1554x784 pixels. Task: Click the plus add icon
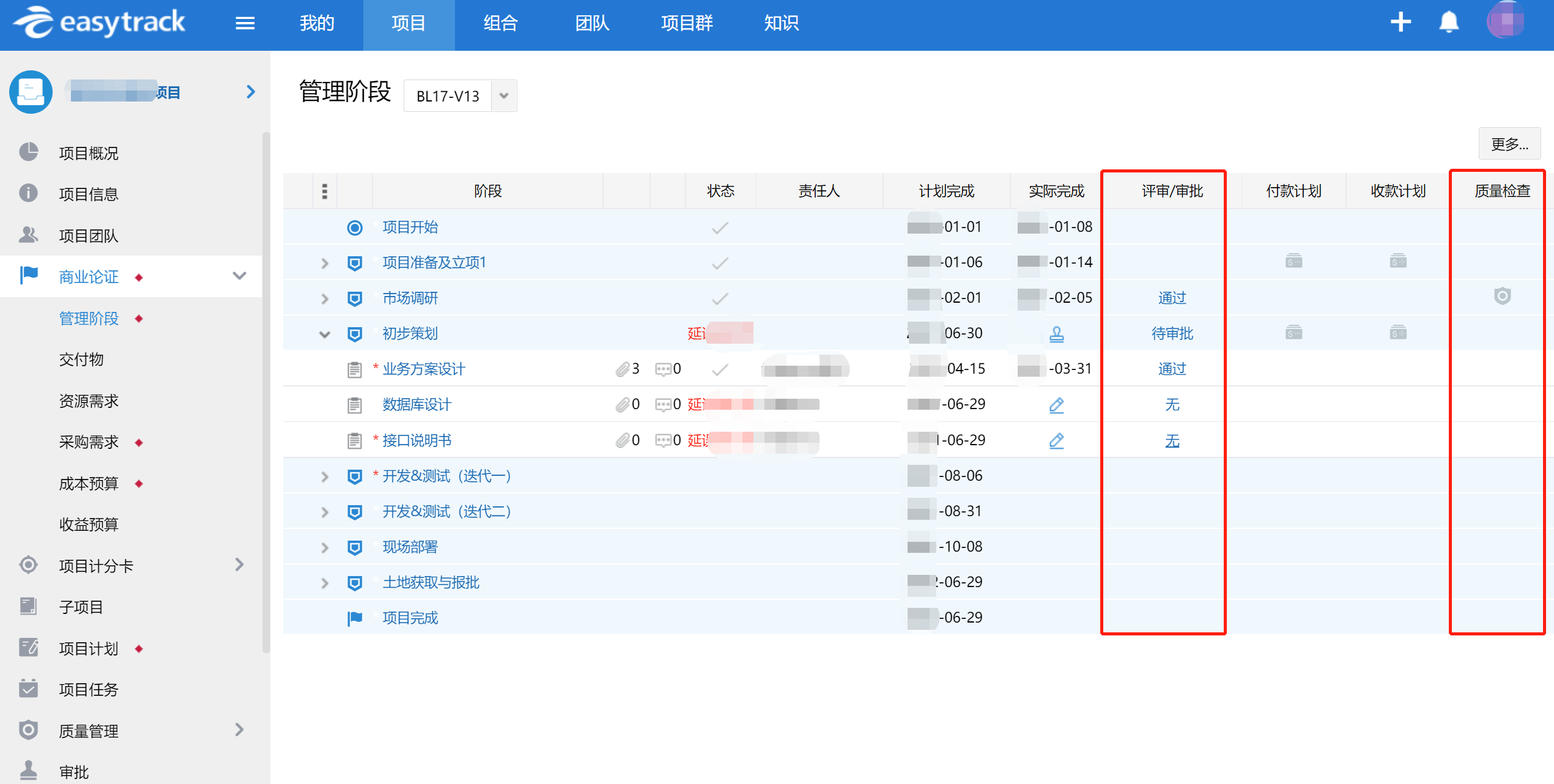(1400, 23)
